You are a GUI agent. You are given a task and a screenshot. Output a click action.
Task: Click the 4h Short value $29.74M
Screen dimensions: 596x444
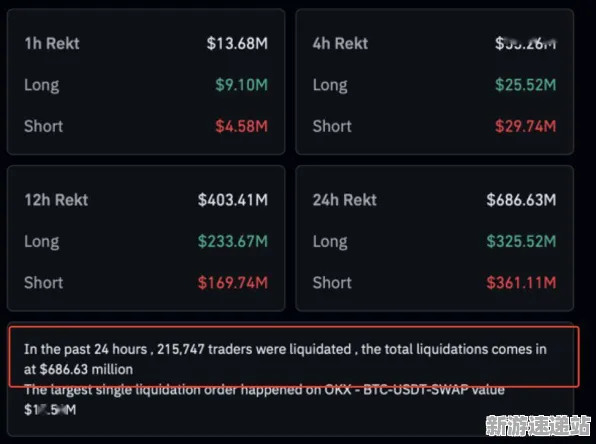[x=525, y=126]
